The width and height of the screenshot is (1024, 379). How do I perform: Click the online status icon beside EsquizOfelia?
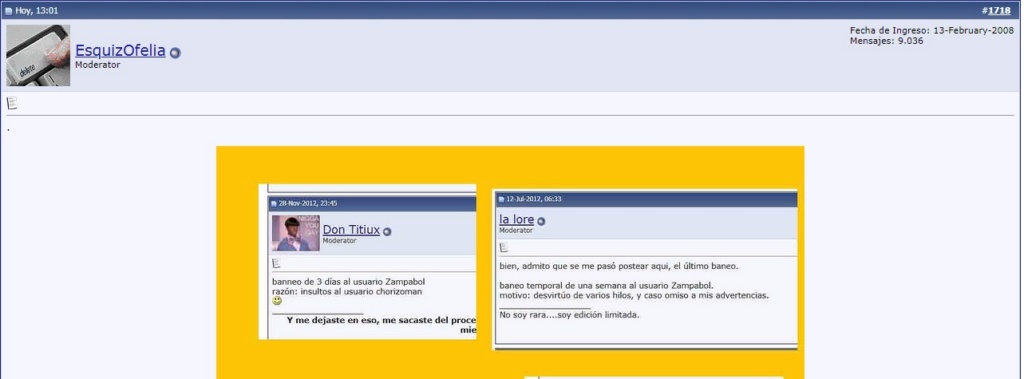(x=175, y=53)
